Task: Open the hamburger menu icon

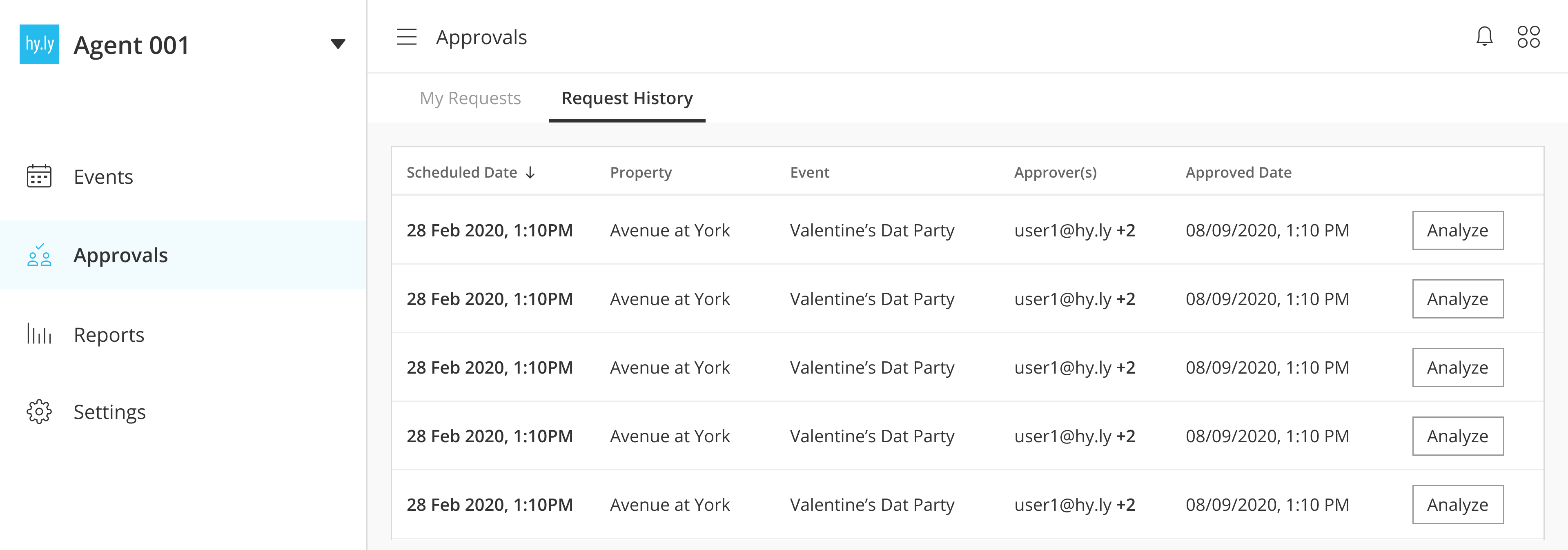Action: click(406, 37)
